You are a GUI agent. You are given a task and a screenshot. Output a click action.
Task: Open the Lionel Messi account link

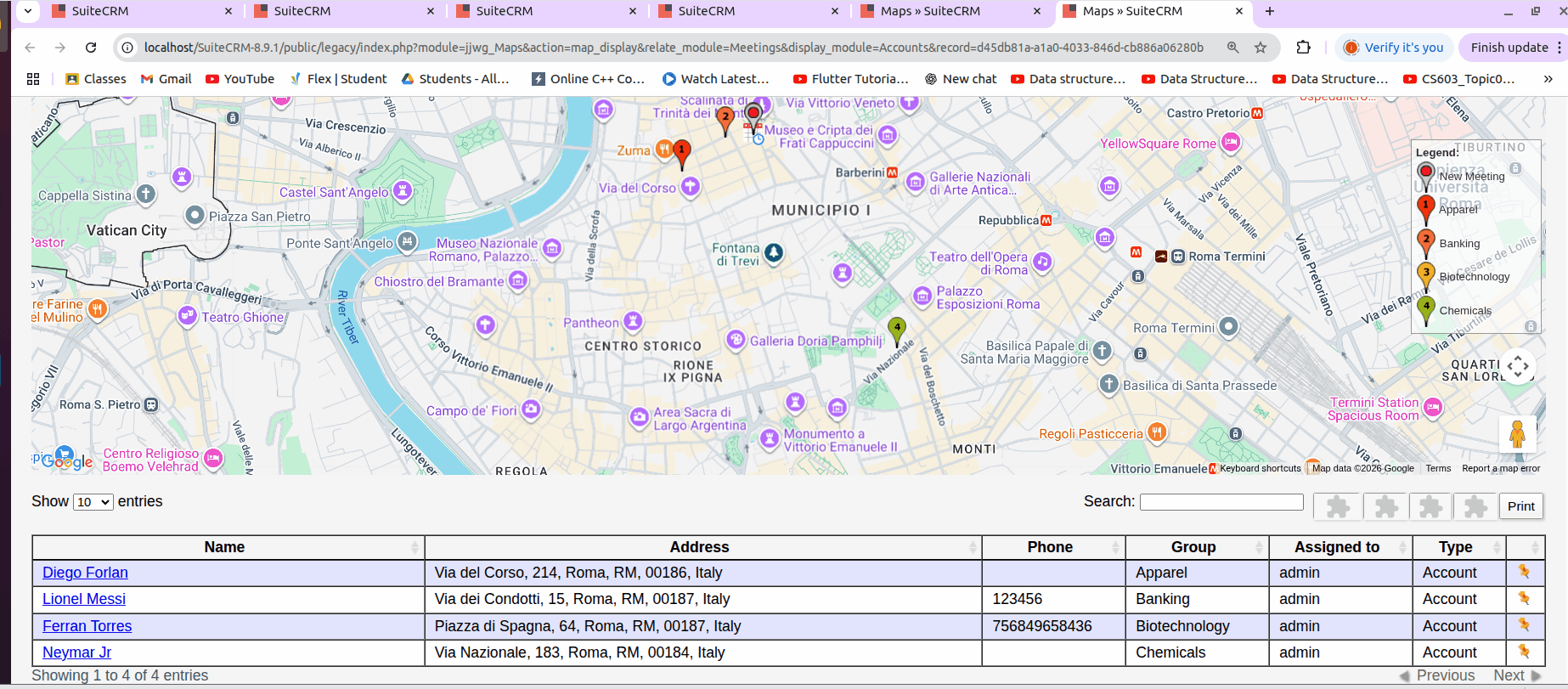[x=84, y=599]
